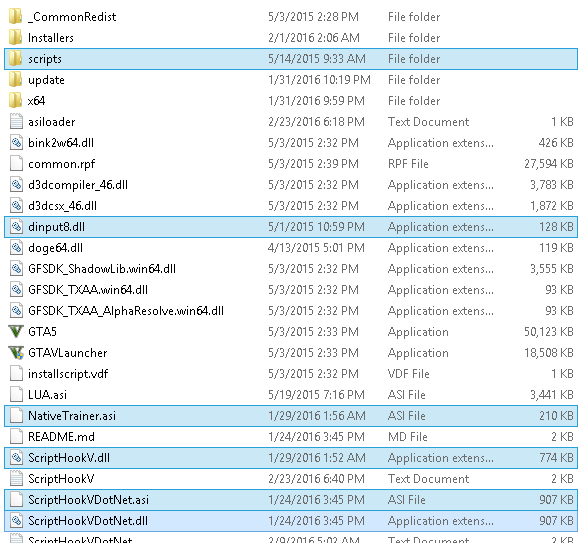
Task: Click the GTAVLauncher application icon
Action: click(x=16, y=352)
